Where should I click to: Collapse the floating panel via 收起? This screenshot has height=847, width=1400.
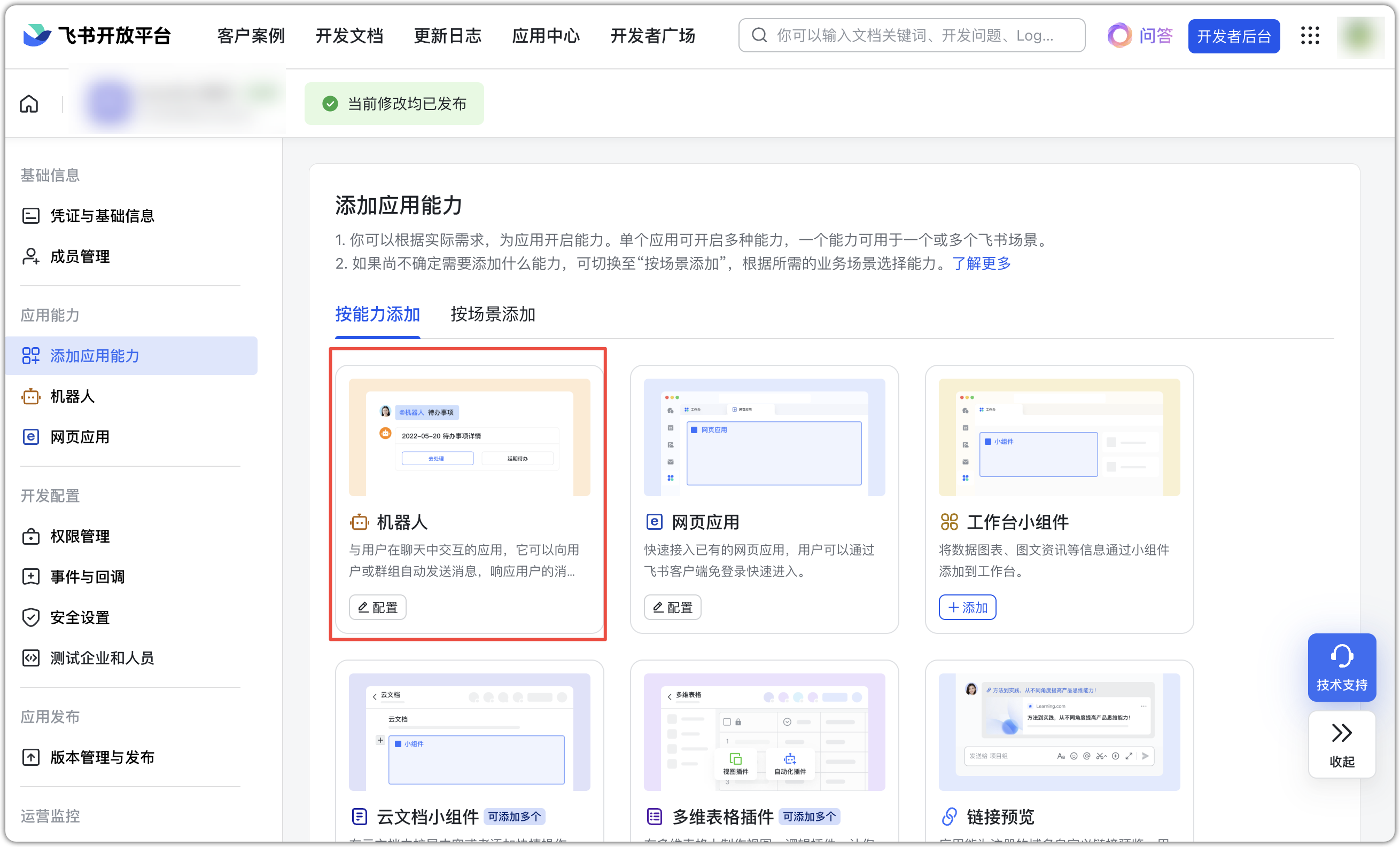tap(1341, 744)
